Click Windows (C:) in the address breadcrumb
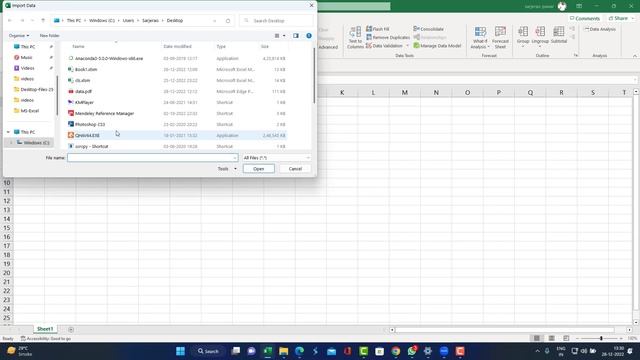 pyautogui.click(x=102, y=20)
